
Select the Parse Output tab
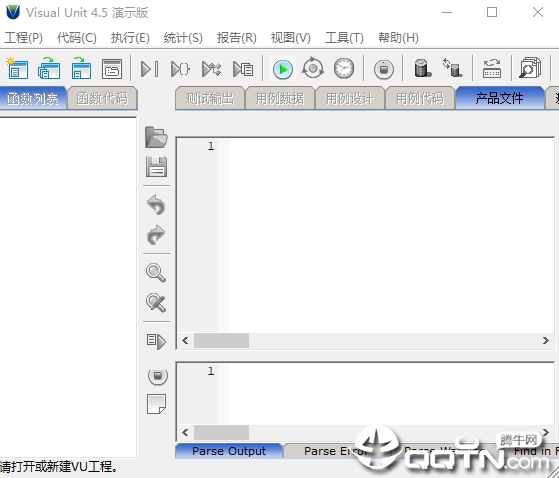[229, 451]
